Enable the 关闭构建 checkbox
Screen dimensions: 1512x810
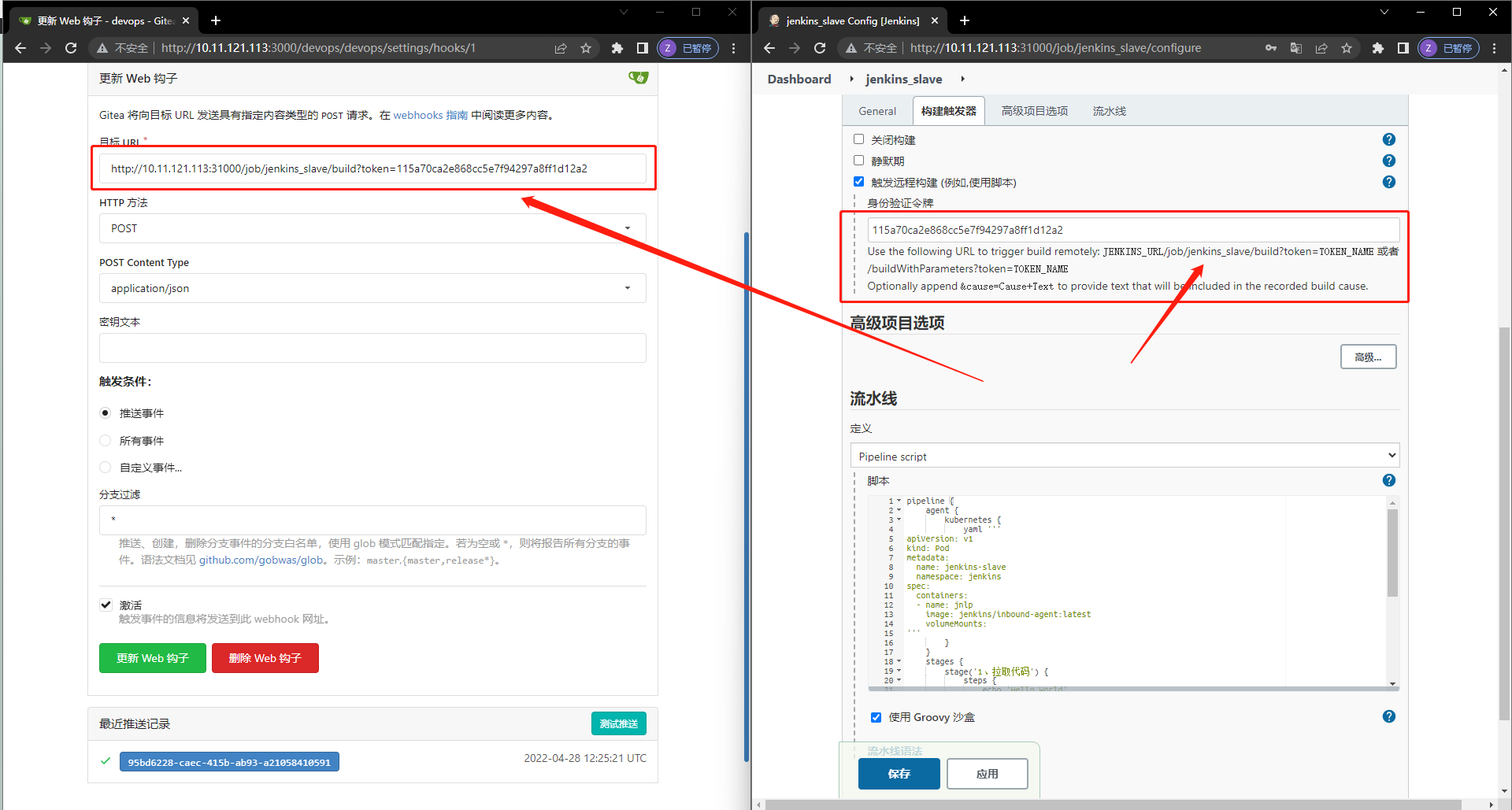858,139
